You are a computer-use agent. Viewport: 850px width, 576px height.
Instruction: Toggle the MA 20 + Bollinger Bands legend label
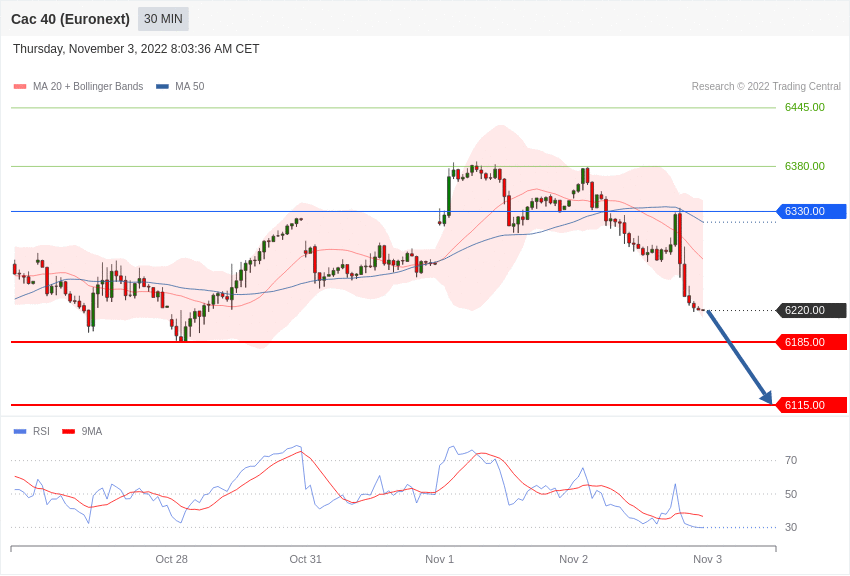point(88,87)
